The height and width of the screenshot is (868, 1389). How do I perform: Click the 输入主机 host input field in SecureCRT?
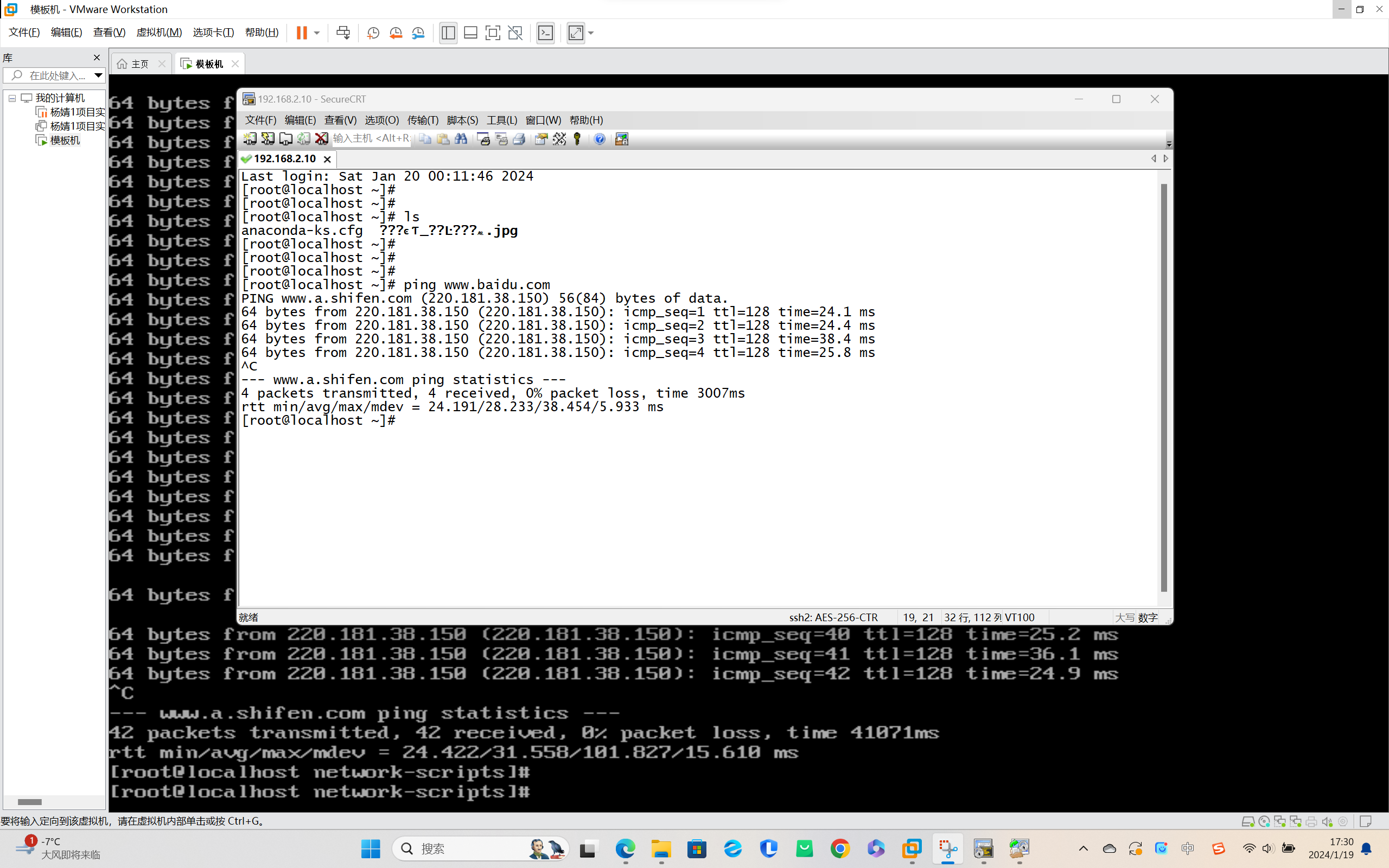(x=371, y=139)
